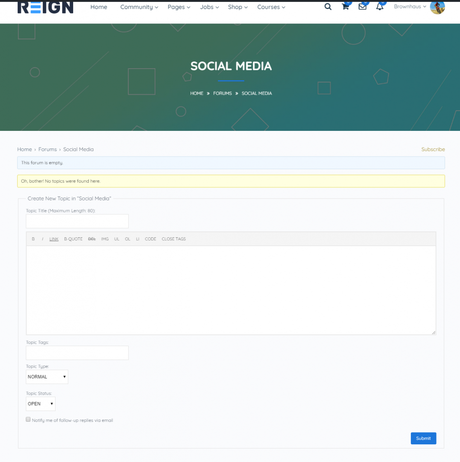Open the Brownhaus user dropdown
The image size is (460, 462).
pyautogui.click(x=410, y=7)
